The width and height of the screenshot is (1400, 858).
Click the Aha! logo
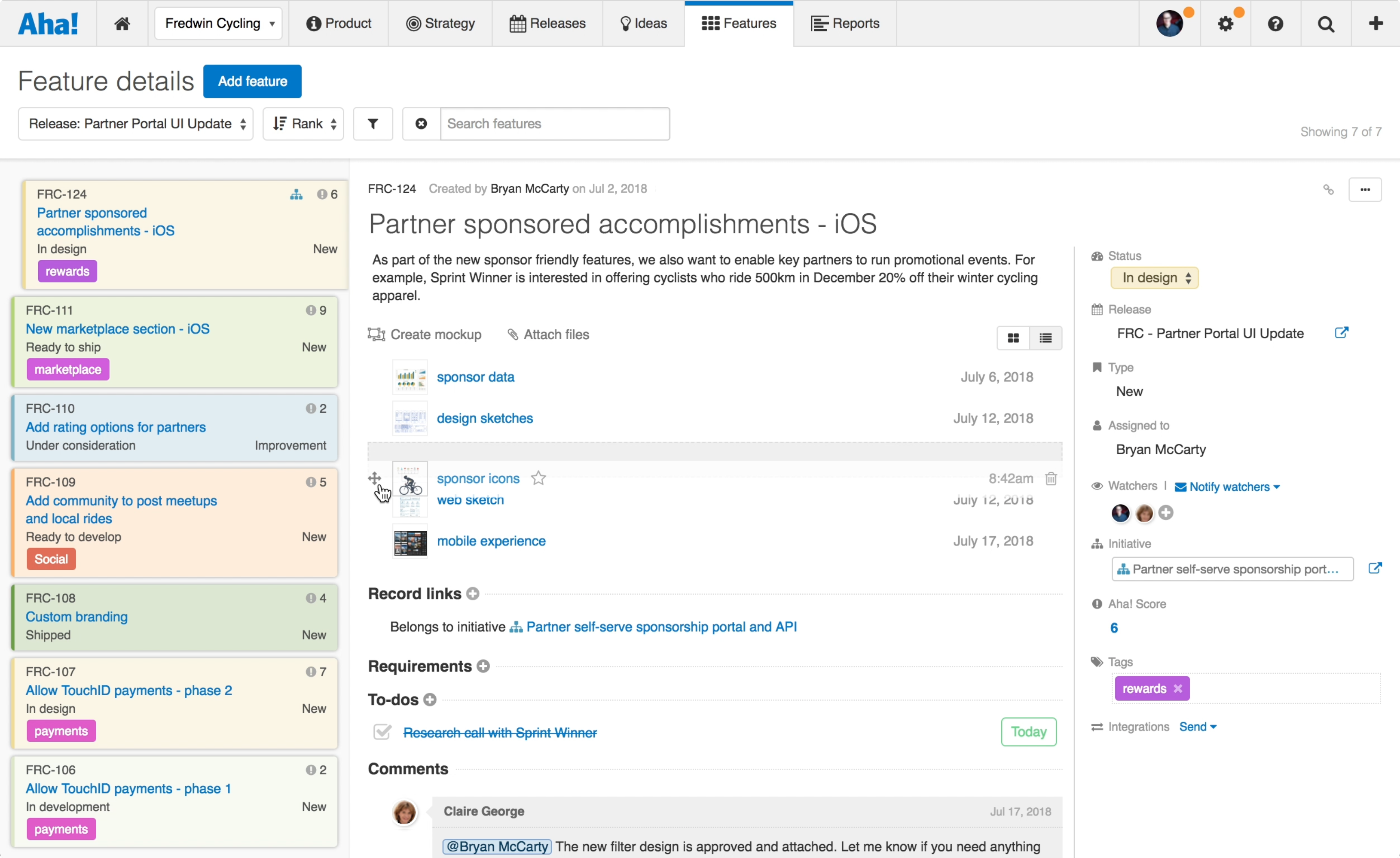coord(48,23)
